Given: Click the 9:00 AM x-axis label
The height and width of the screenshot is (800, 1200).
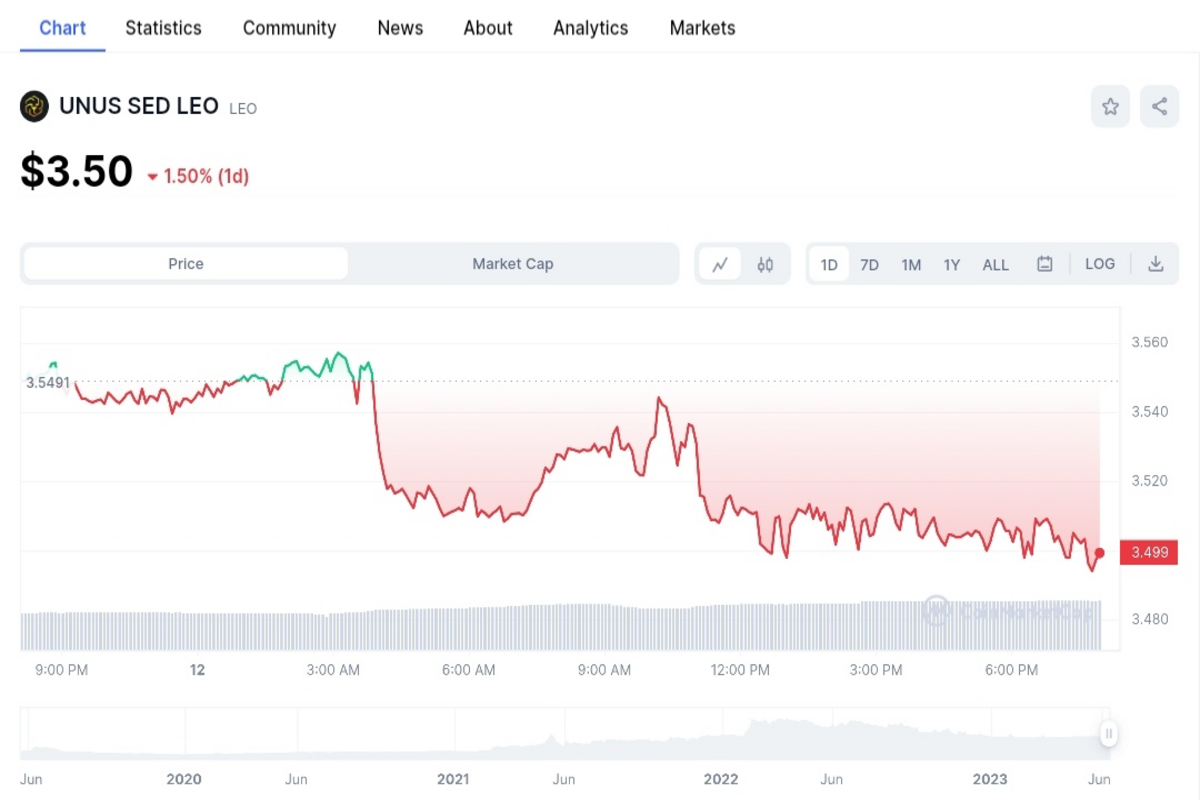Looking at the screenshot, I should click(x=605, y=670).
